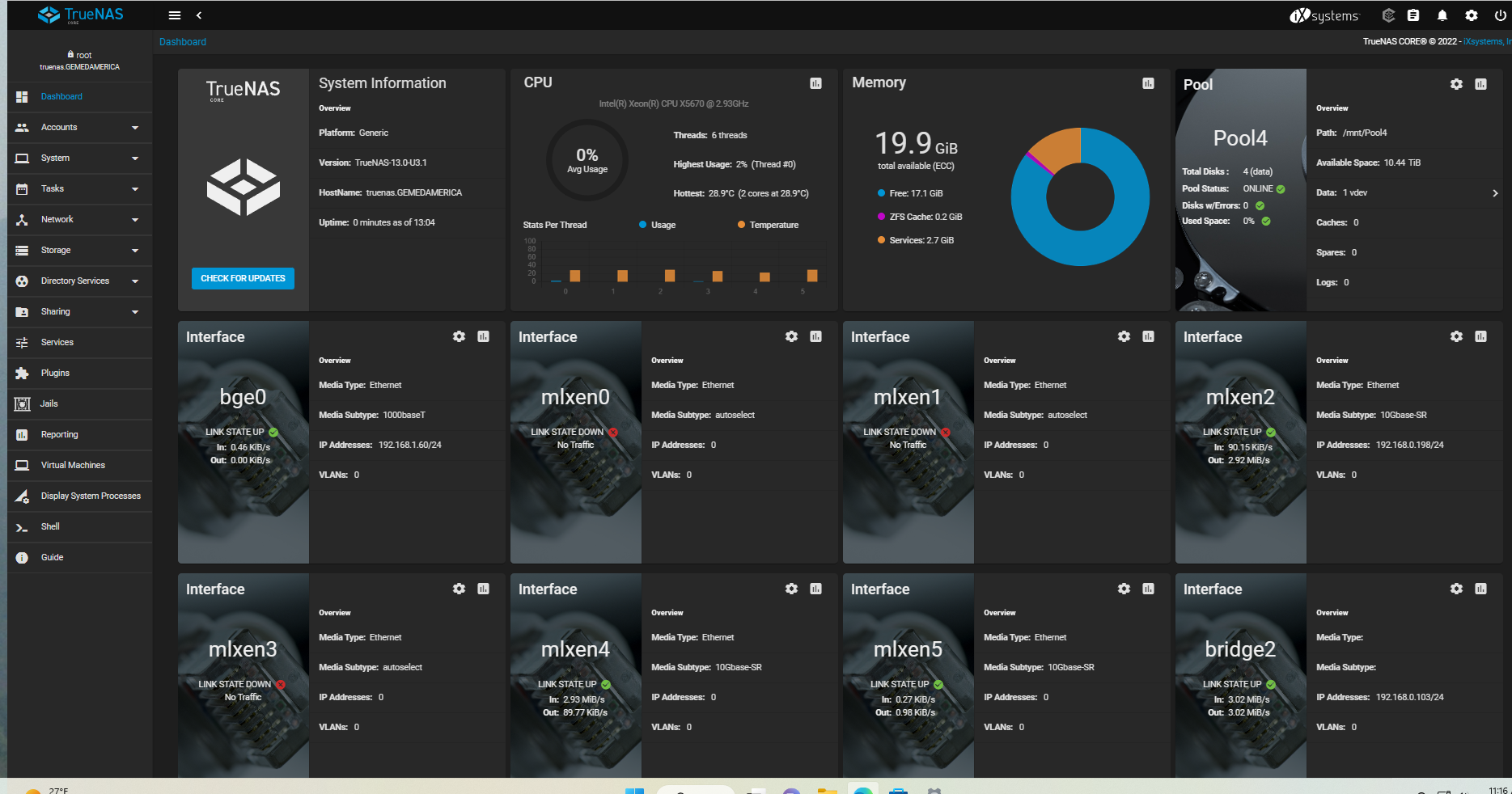Click the iXsystems copyright link
This screenshot has height=794, width=1512.
pyautogui.click(x=1487, y=41)
